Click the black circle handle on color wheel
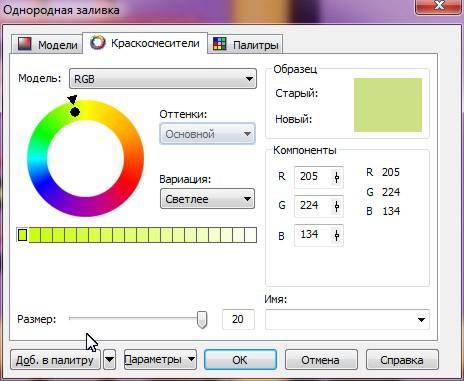This screenshot has height=381, width=464. pos(75,112)
